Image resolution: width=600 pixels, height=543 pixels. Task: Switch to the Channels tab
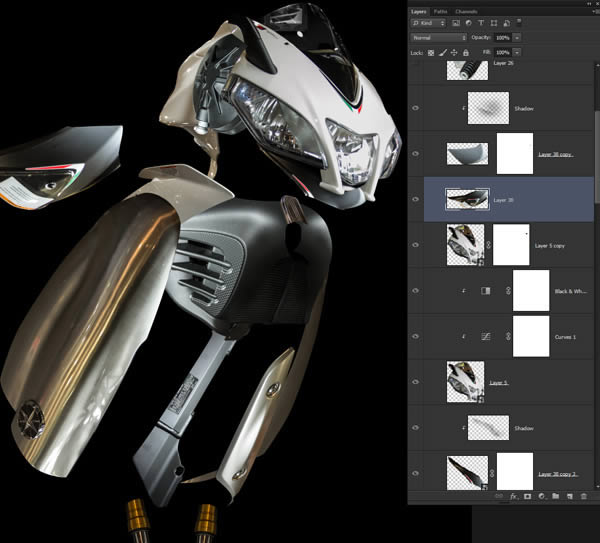coord(466,11)
